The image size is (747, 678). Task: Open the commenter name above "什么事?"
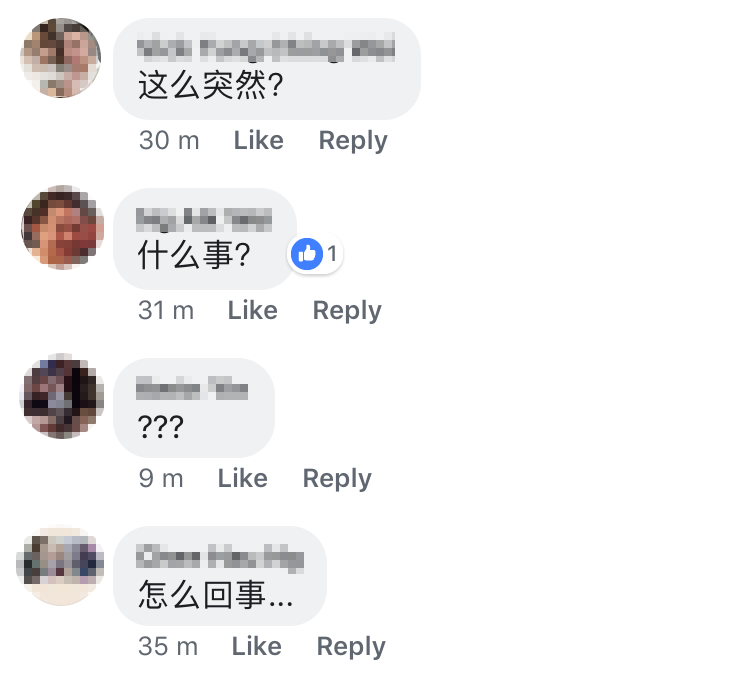(x=204, y=220)
